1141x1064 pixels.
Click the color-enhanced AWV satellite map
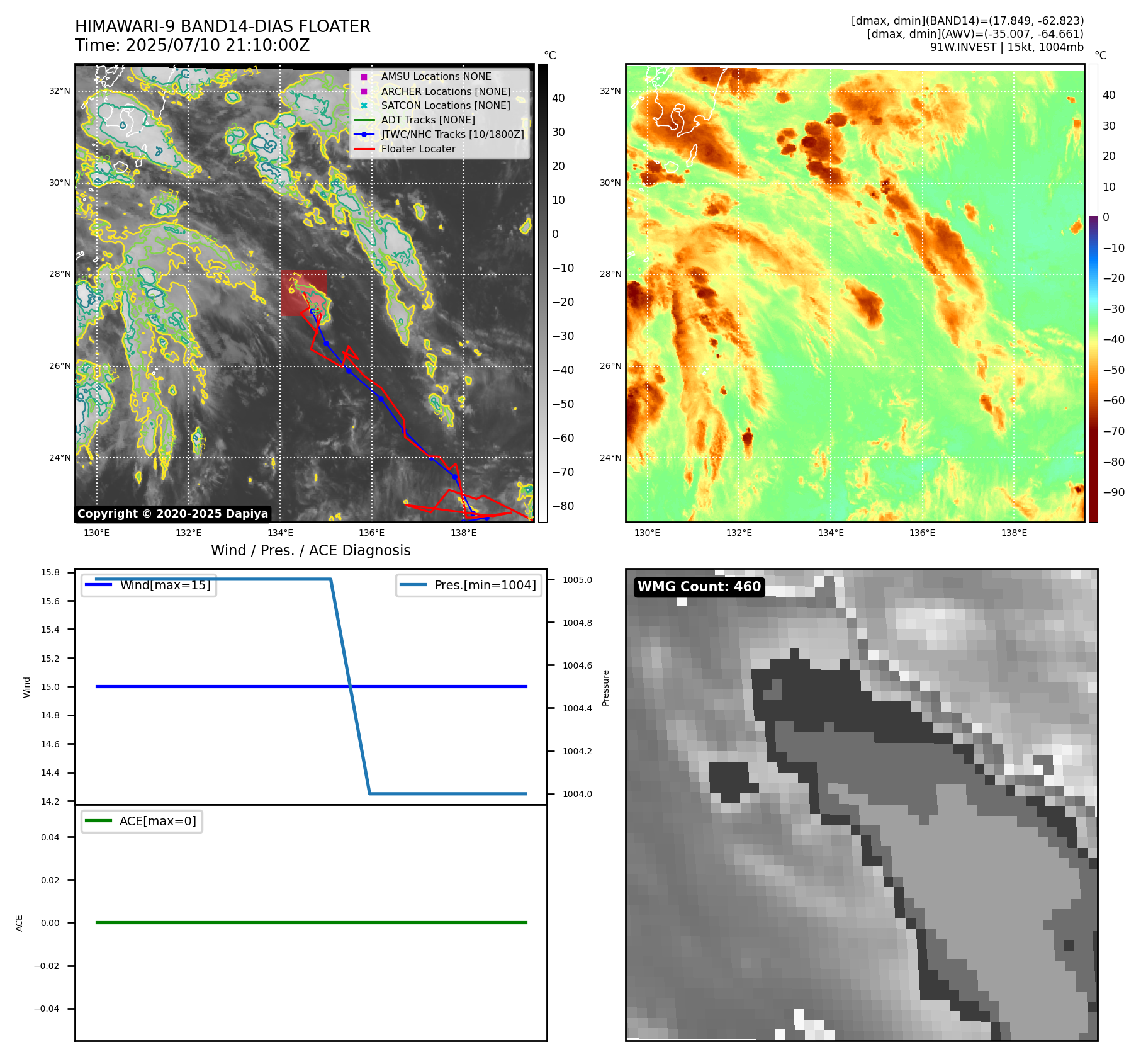pyautogui.click(x=855, y=293)
